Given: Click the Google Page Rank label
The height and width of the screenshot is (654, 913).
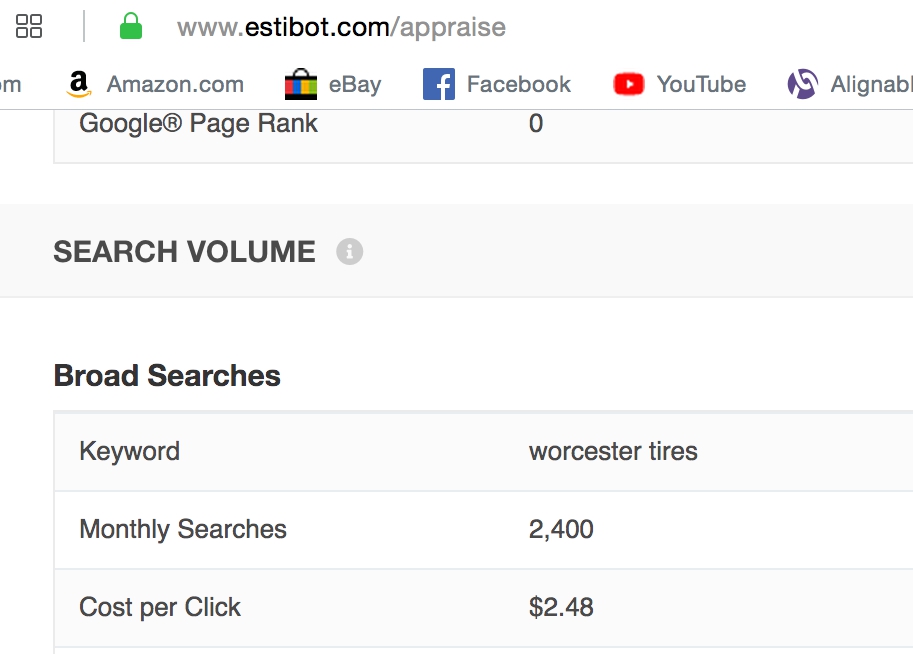Looking at the screenshot, I should tap(198, 124).
